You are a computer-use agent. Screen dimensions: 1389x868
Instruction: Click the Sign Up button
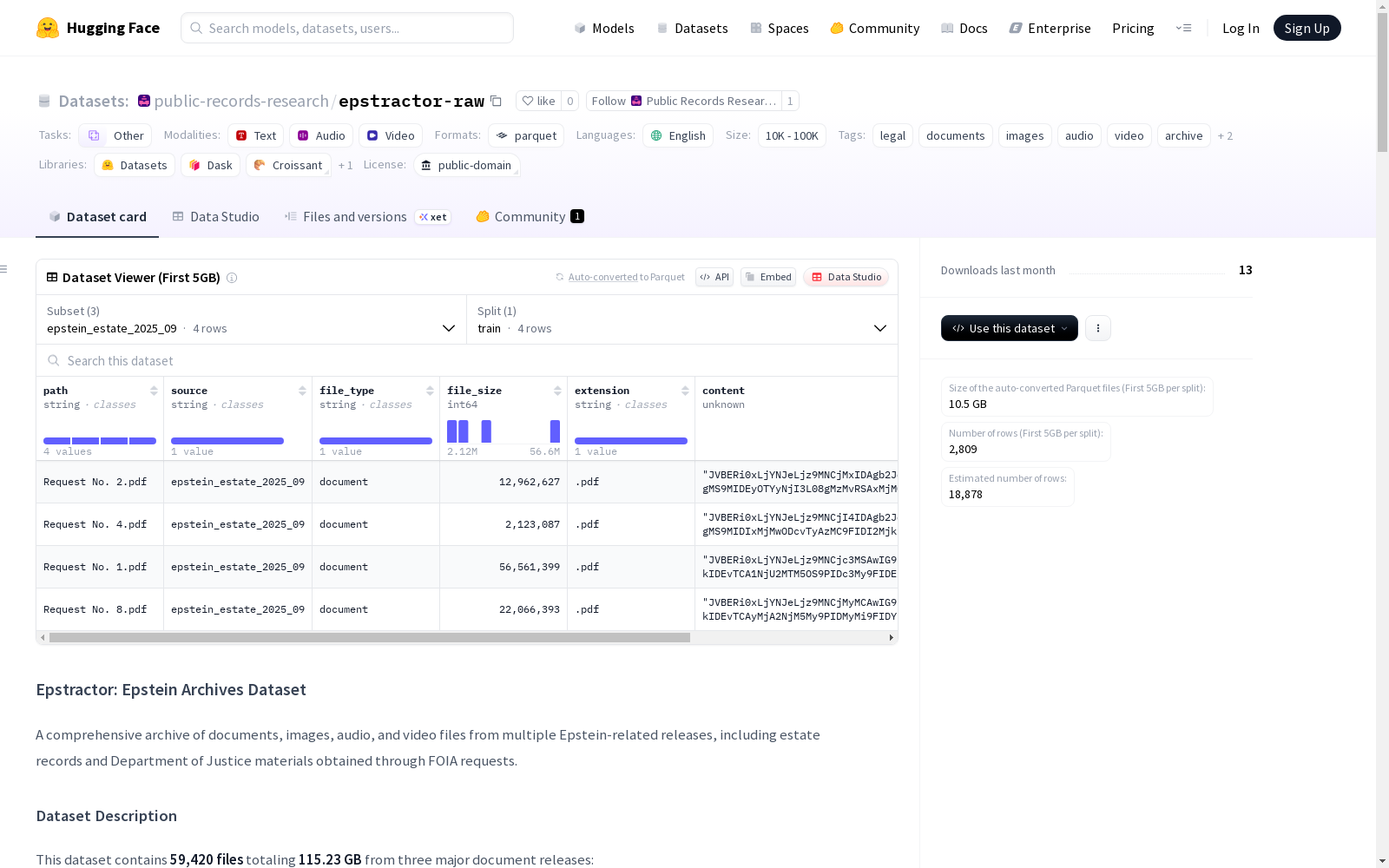1307,28
